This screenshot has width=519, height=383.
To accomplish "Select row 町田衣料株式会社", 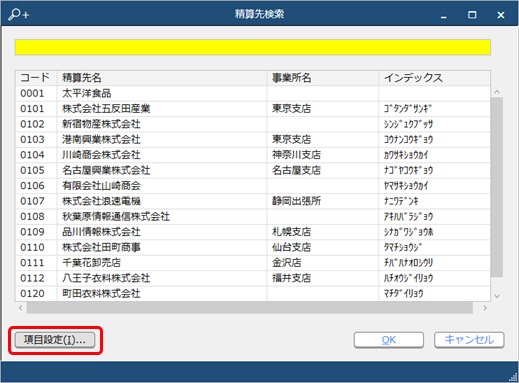I will point(253,293).
